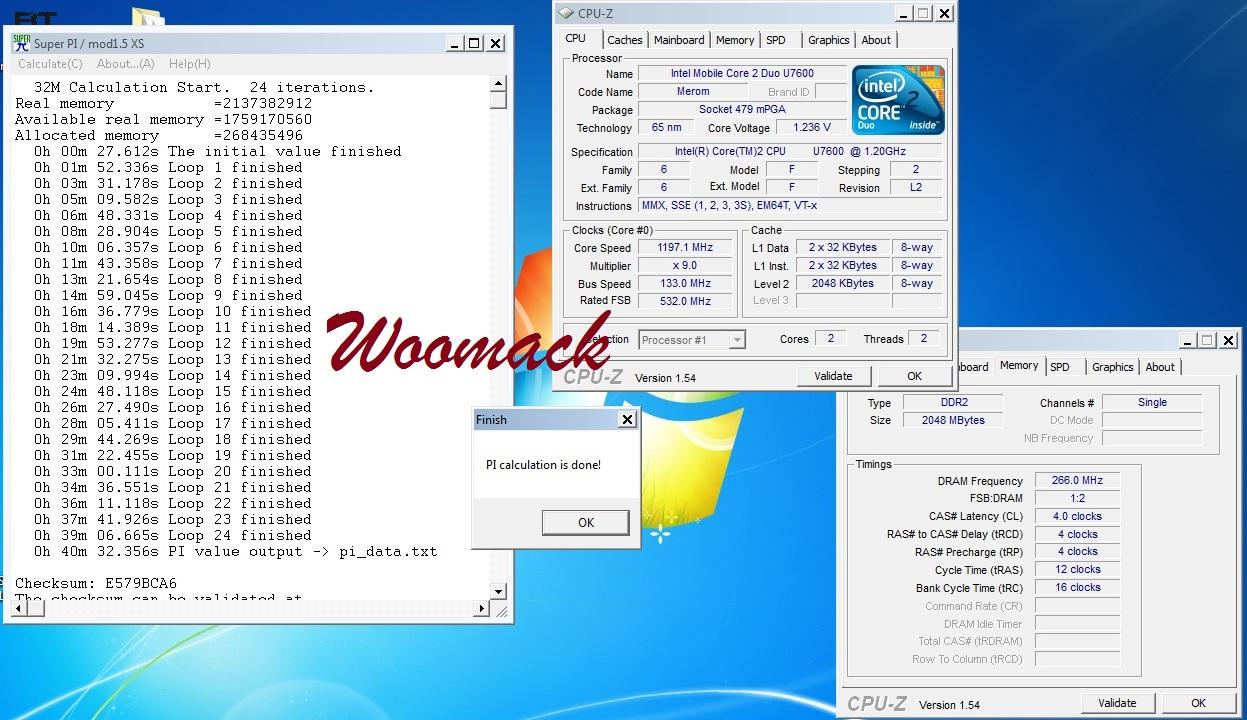The width and height of the screenshot is (1247, 720).
Task: Click the processor name Intel Mobile Core 2 Duo U7600
Action: 742,74
